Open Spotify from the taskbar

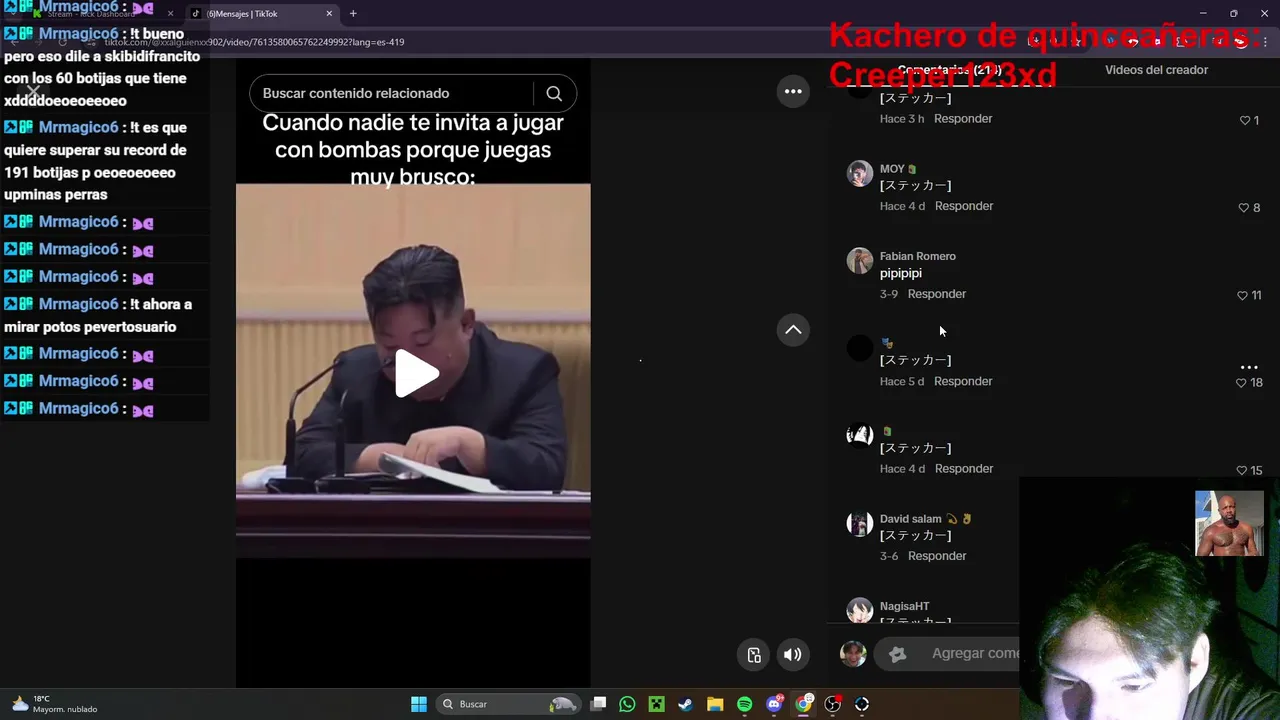coord(744,704)
